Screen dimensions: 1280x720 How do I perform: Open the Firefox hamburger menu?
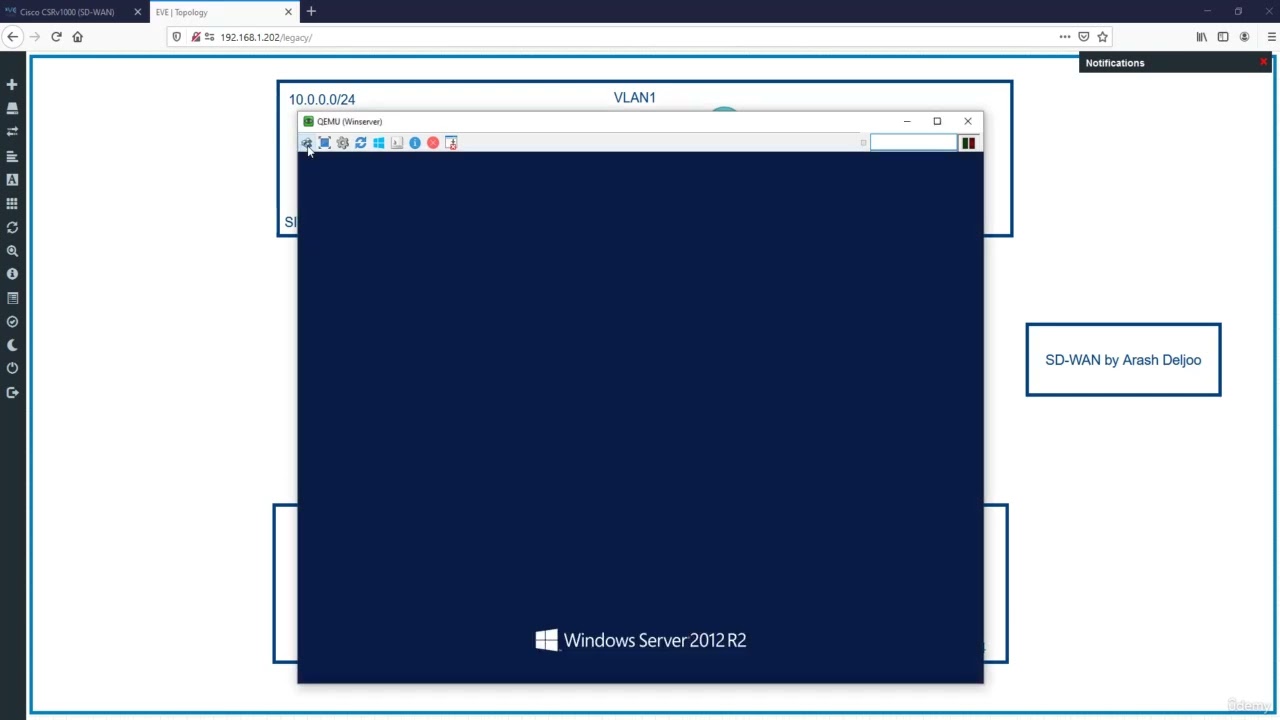click(x=1271, y=37)
